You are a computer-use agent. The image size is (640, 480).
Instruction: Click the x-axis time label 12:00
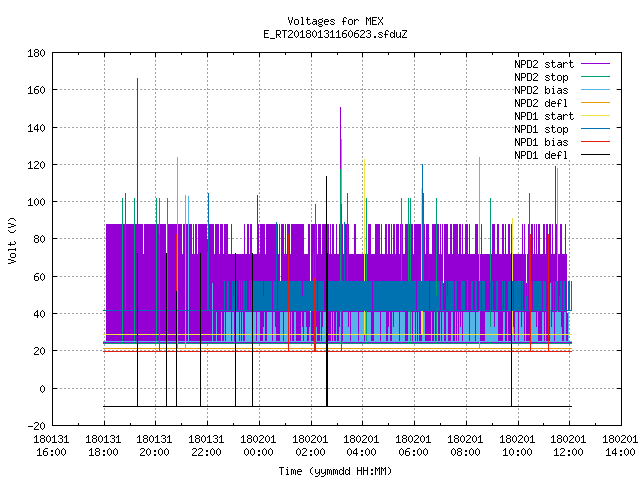(x=568, y=452)
